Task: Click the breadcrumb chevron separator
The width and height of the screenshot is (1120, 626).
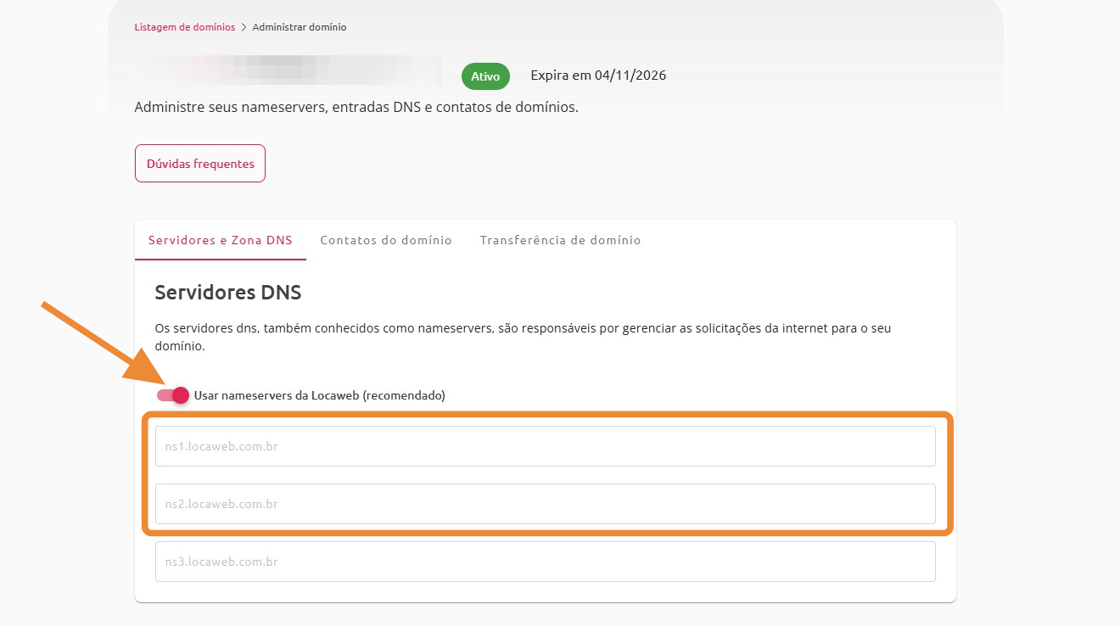Action: [x=244, y=27]
